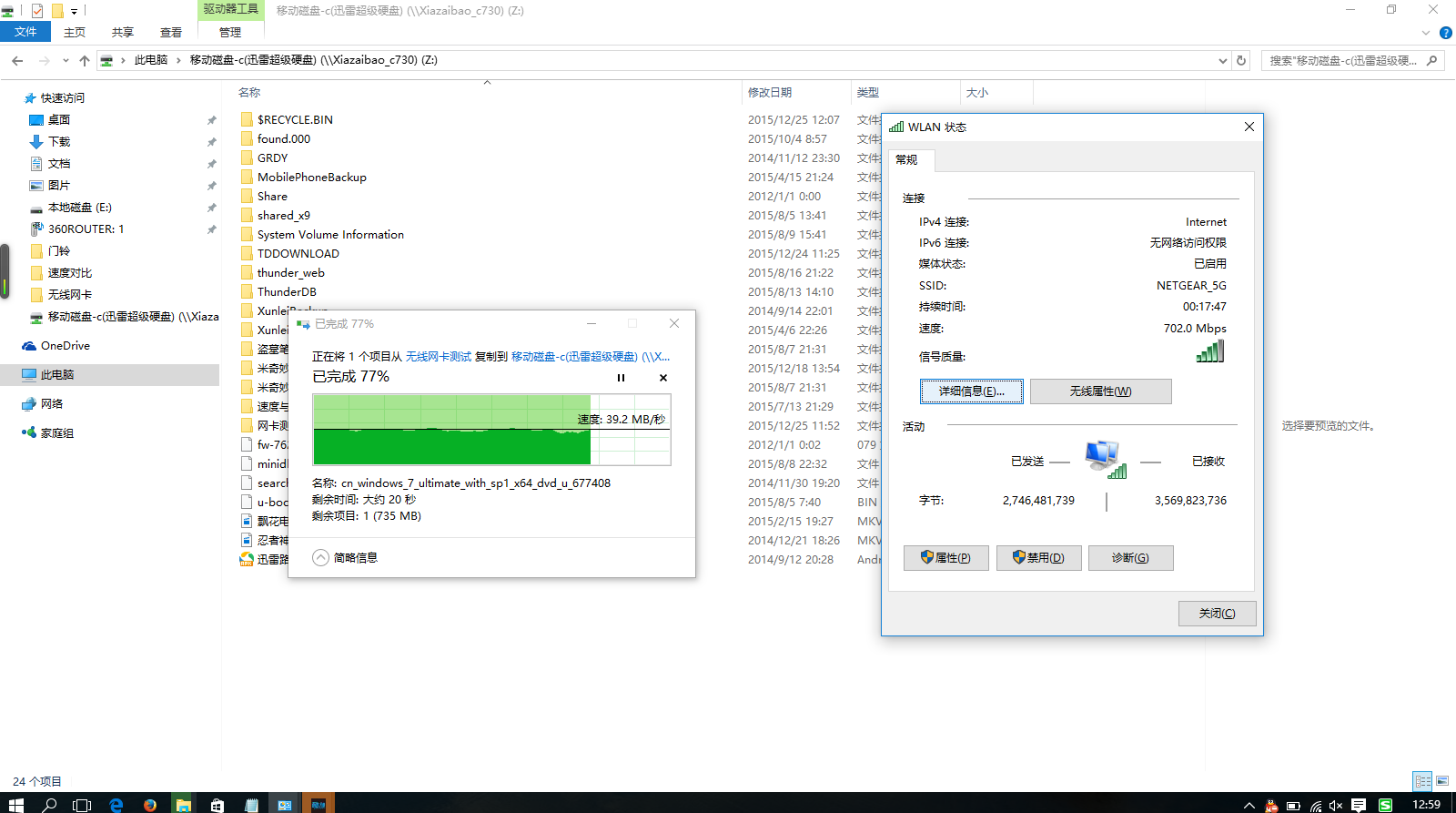Open Task View on taskbar

click(x=82, y=805)
